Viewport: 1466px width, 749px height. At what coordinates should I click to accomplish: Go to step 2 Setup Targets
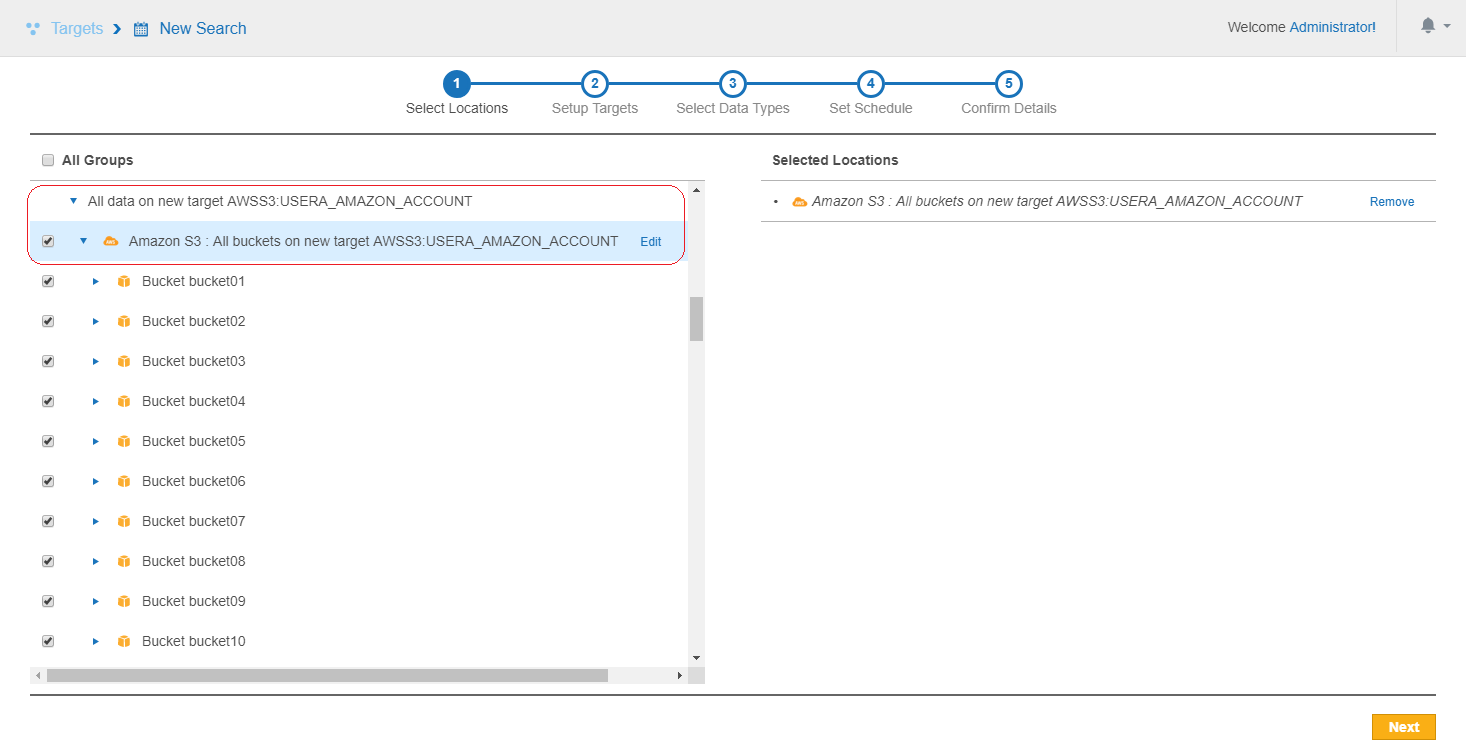pyautogui.click(x=594, y=84)
